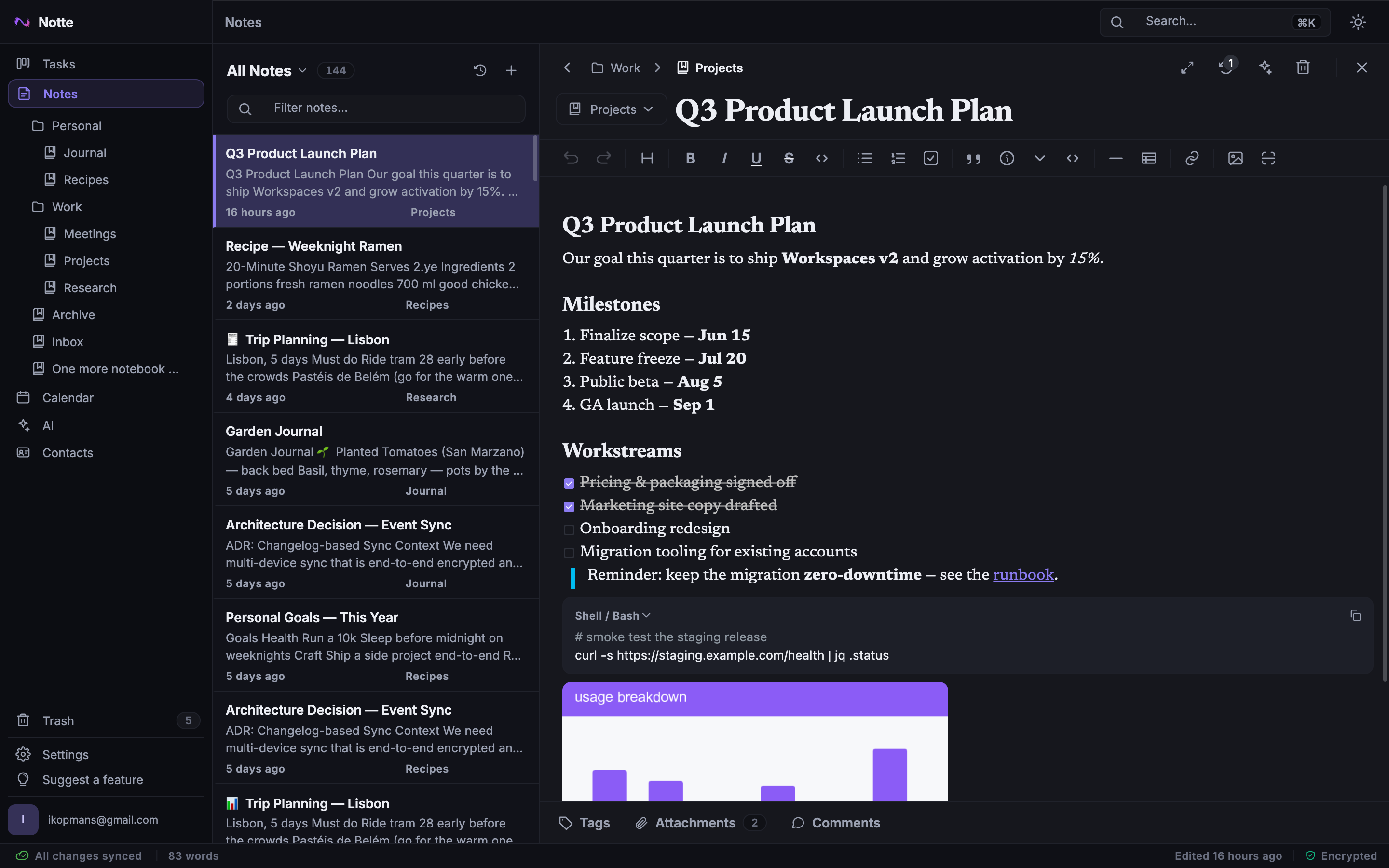Open the All Notes dropdown

[267, 70]
